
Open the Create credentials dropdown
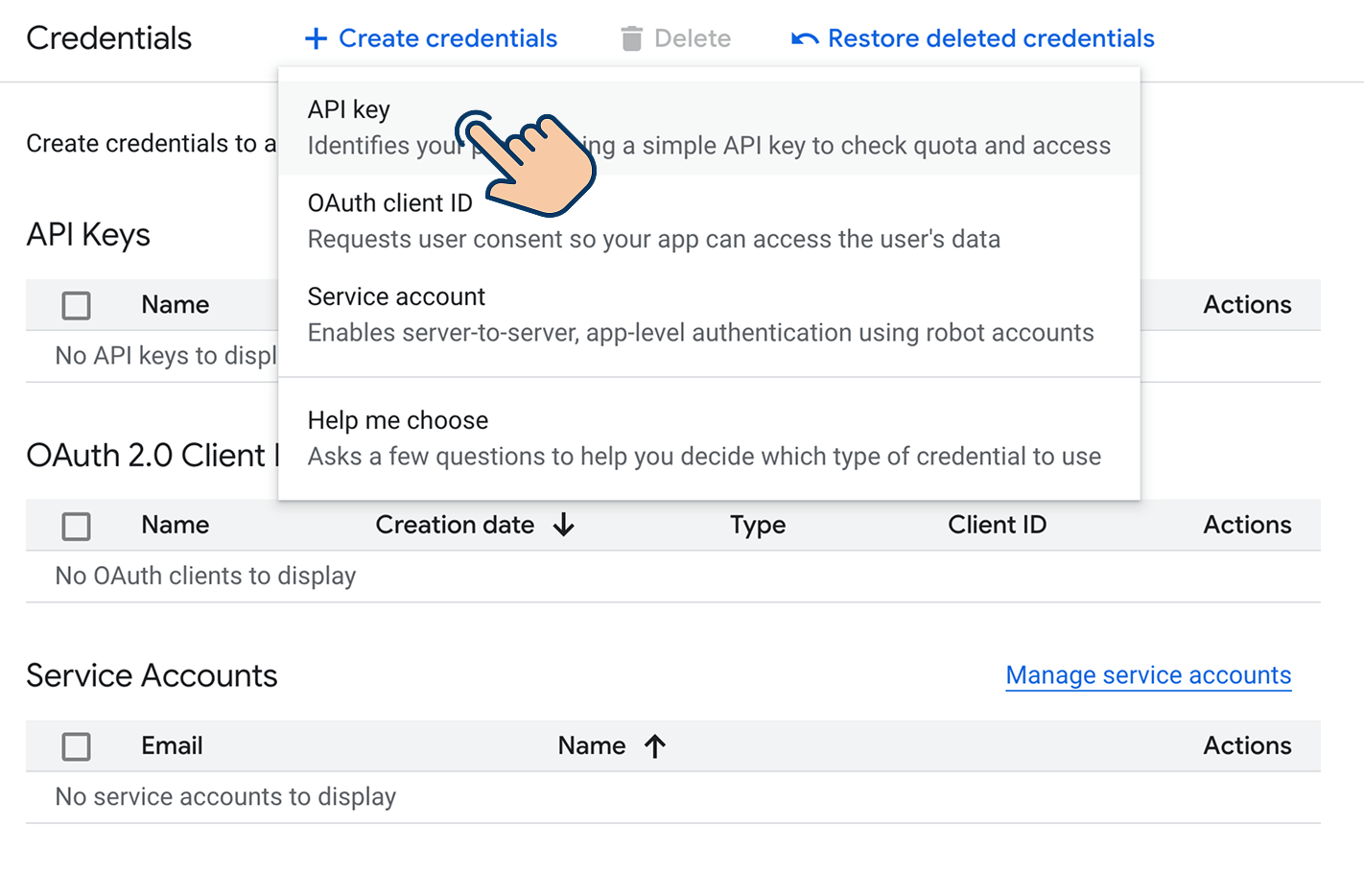tap(447, 38)
